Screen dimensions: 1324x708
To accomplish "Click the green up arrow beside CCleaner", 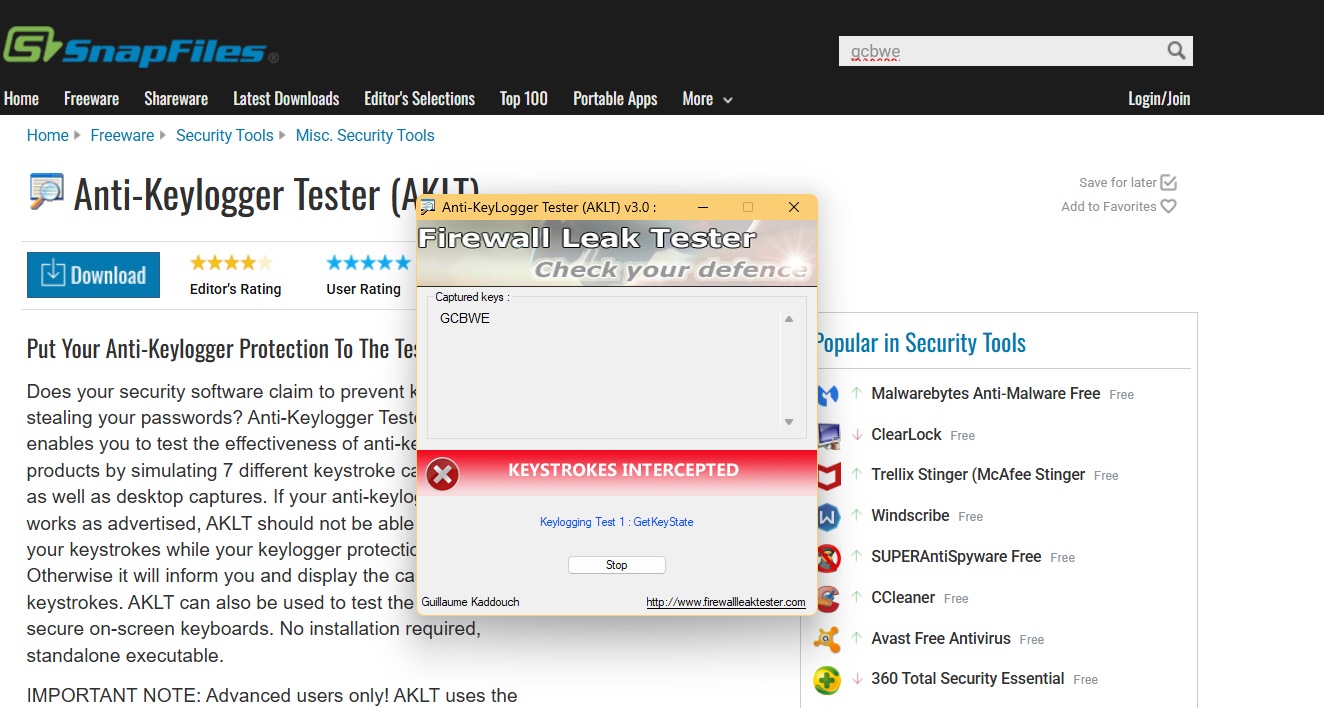I will pyautogui.click(x=857, y=597).
